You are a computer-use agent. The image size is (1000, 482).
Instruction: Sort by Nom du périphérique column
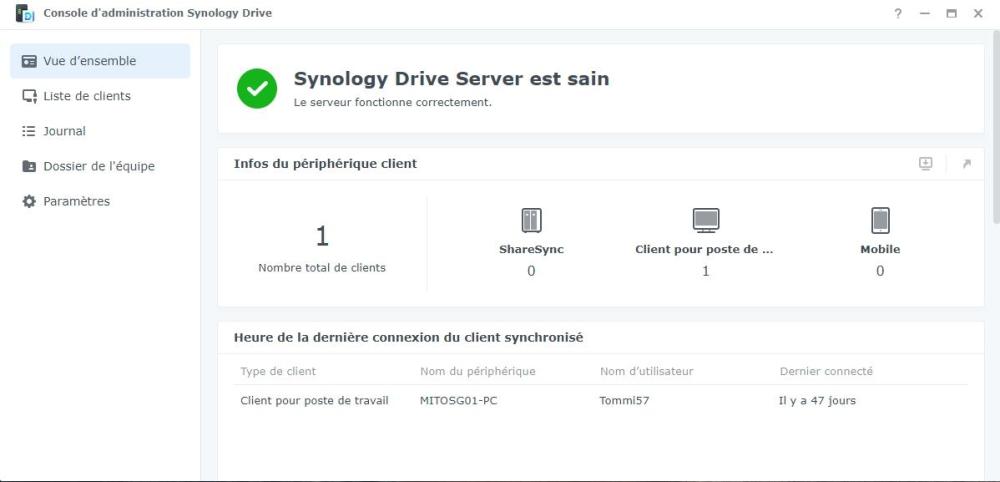coord(478,371)
